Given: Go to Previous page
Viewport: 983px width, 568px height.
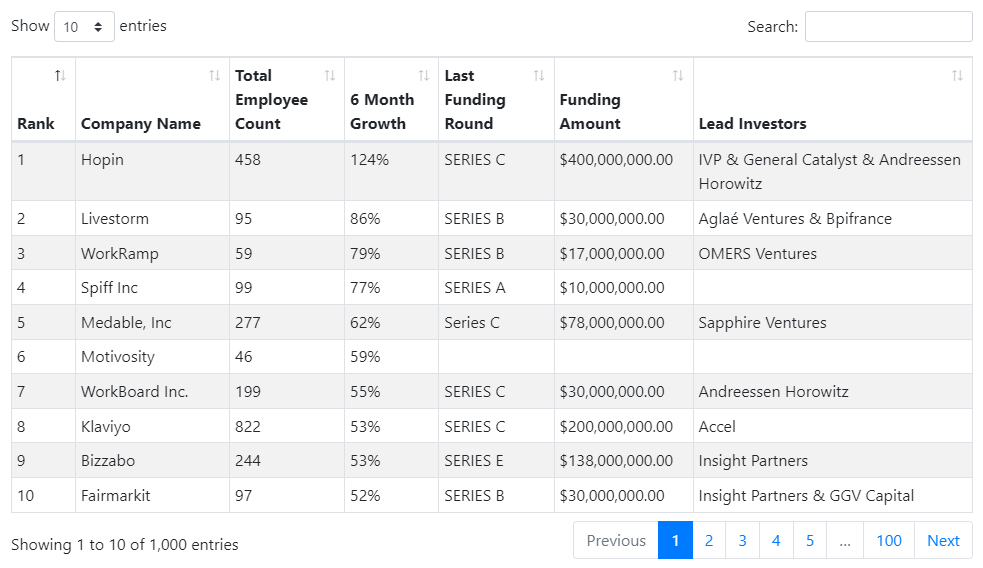Looking at the screenshot, I should pos(616,540).
